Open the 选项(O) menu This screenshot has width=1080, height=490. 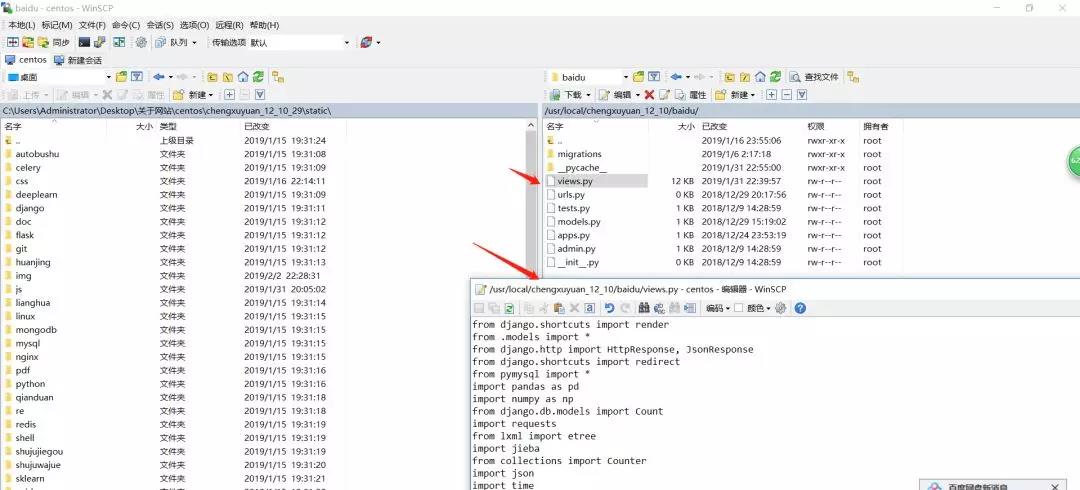[x=194, y=25]
